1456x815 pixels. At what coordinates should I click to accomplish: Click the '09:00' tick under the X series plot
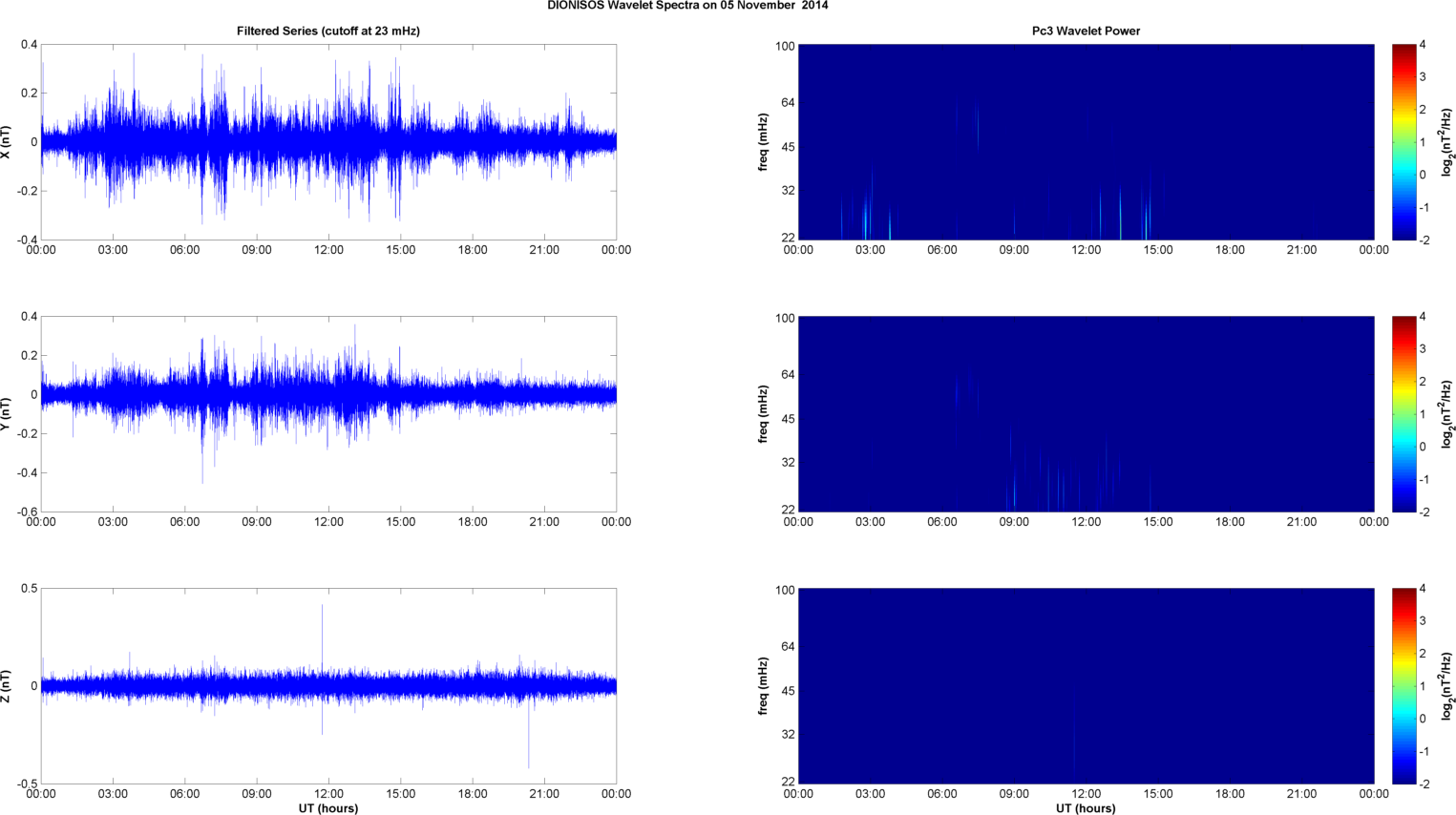point(257,250)
